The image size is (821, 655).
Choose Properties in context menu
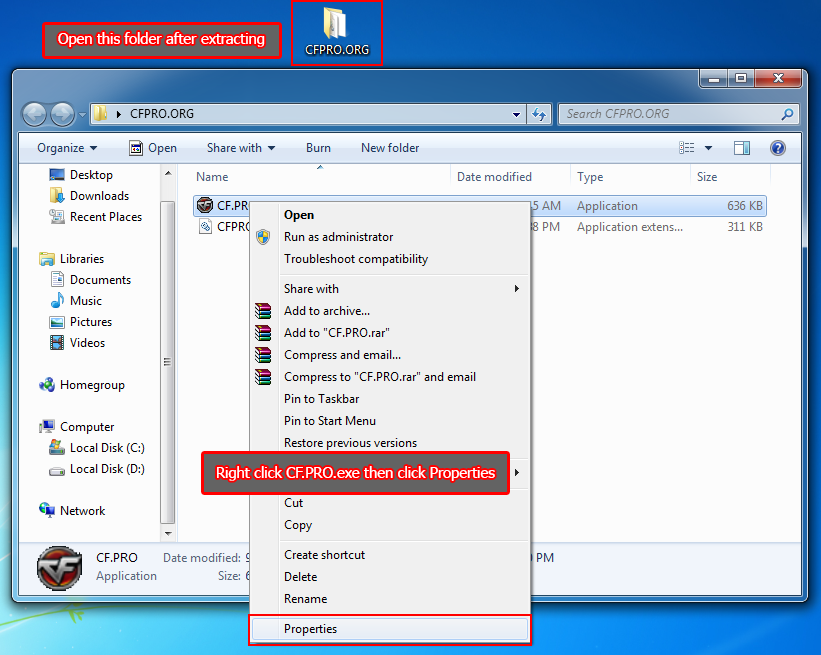tap(390, 629)
